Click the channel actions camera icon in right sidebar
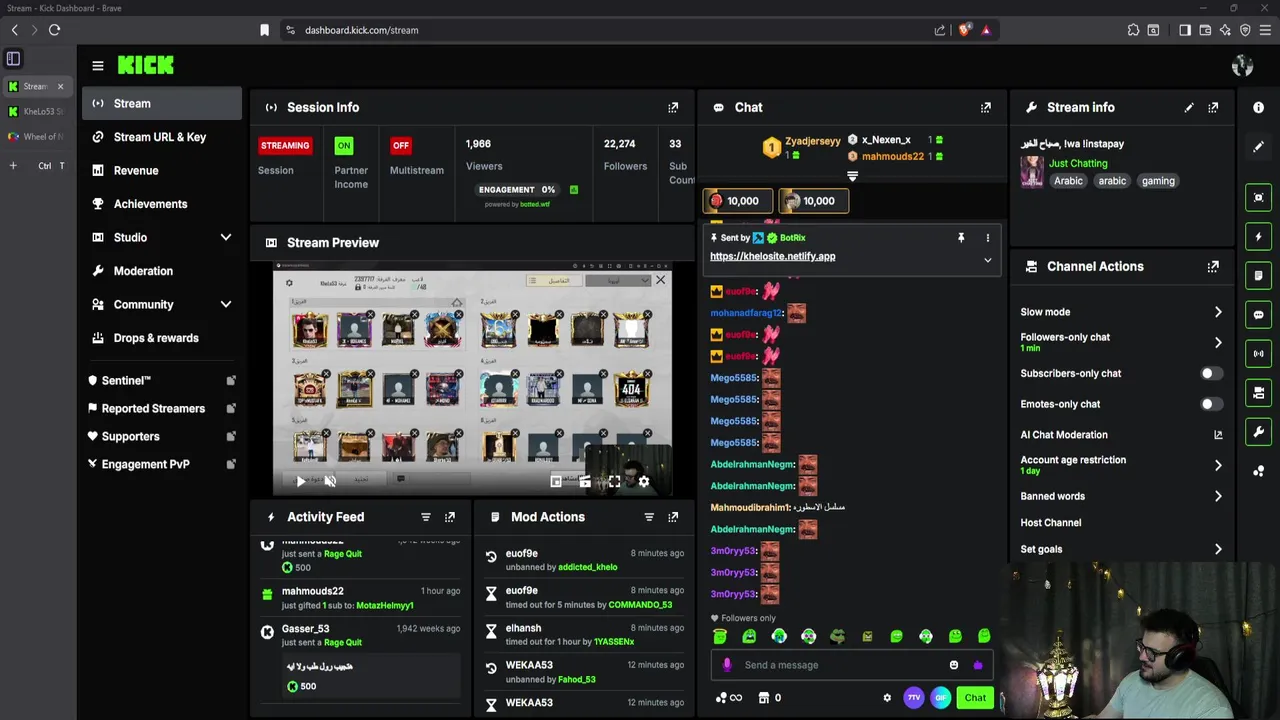 [x=1259, y=392]
